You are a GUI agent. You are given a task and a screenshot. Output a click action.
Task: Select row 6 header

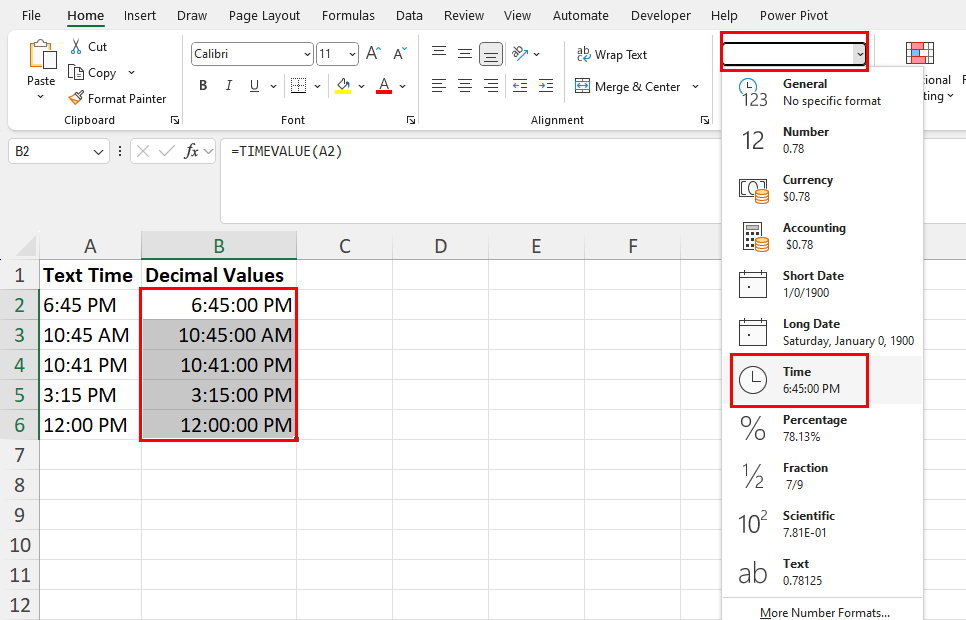click(20, 425)
